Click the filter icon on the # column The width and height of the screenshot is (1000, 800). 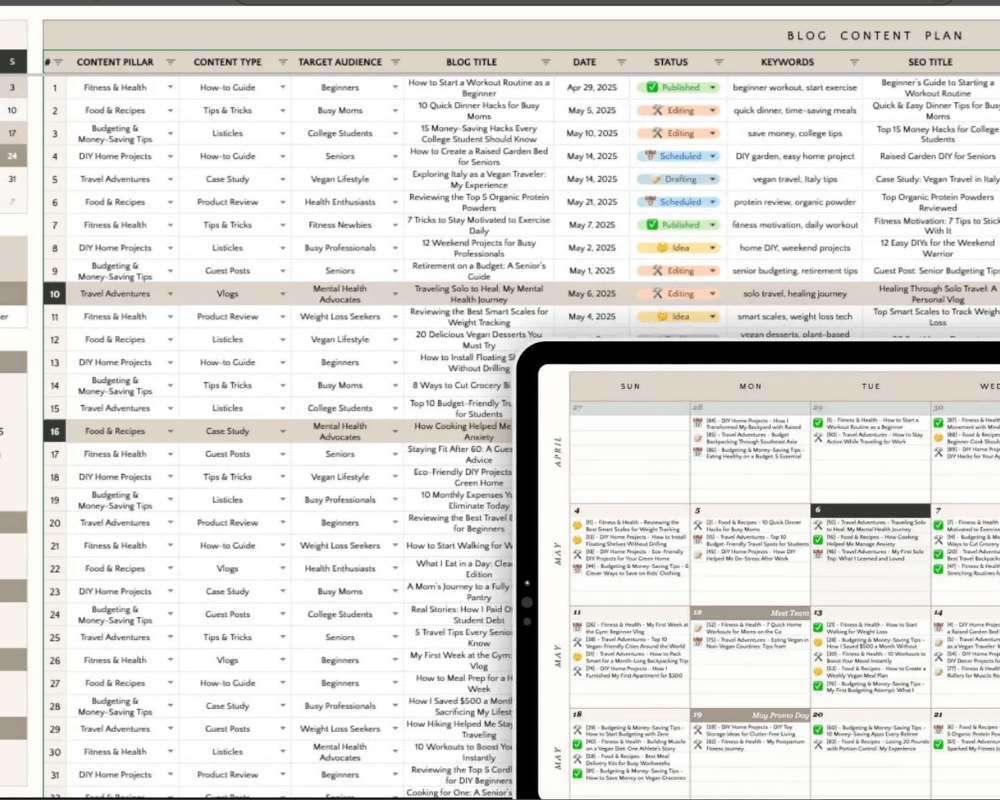click(x=58, y=63)
